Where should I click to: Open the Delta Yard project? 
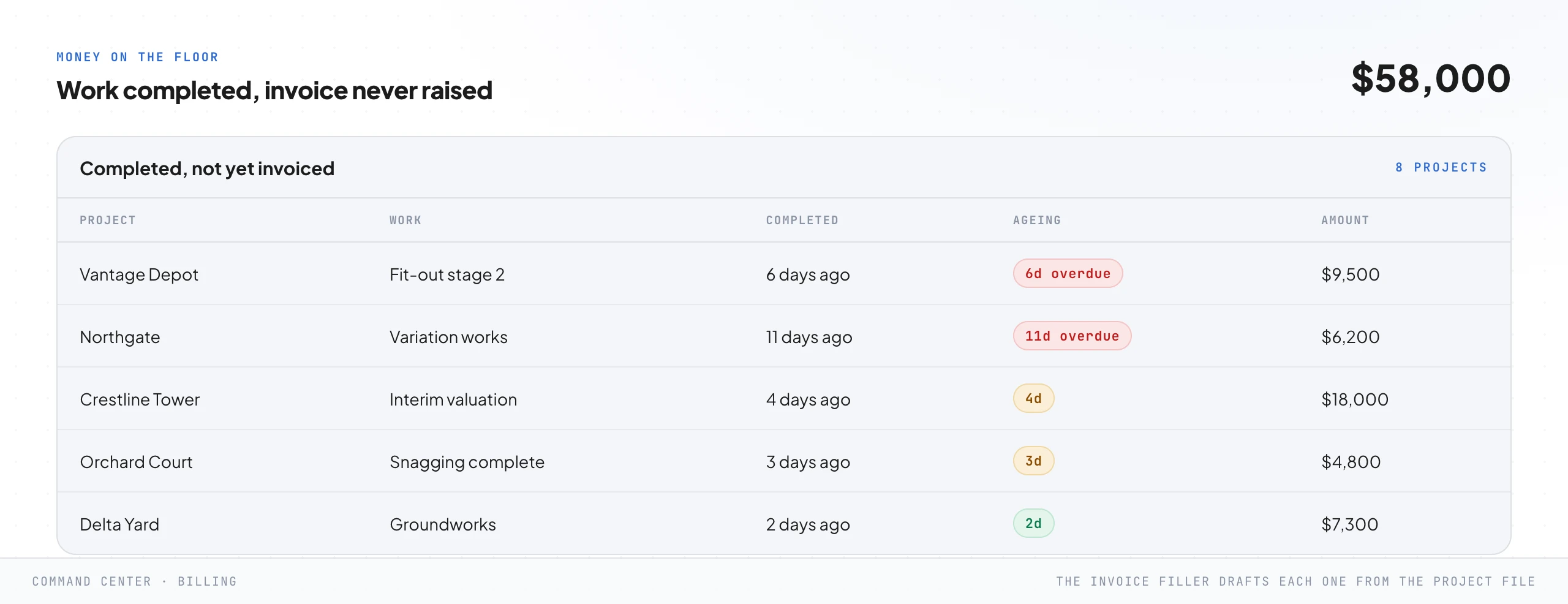click(119, 524)
